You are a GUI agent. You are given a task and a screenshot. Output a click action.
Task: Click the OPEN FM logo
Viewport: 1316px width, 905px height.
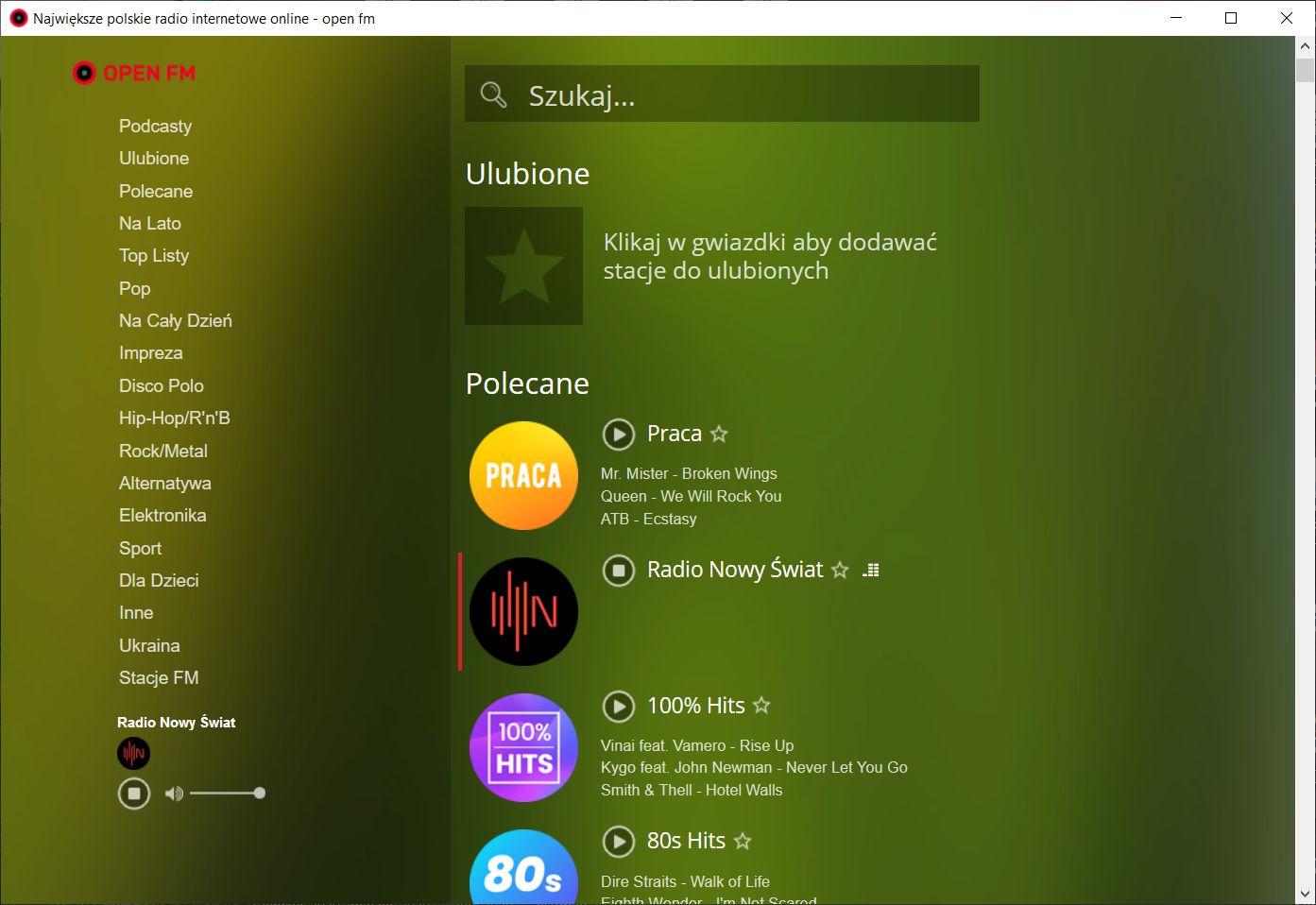[134, 73]
